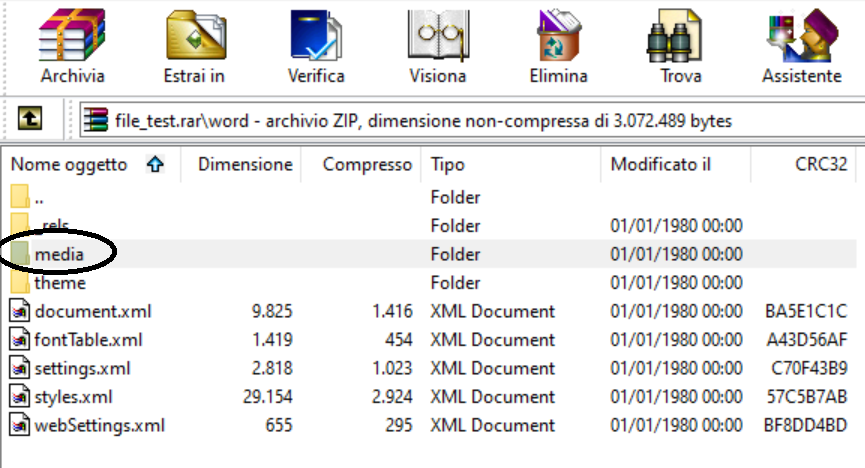This screenshot has width=865, height=468.
Task: Run the Verifica archive test
Action: click(x=316, y=46)
